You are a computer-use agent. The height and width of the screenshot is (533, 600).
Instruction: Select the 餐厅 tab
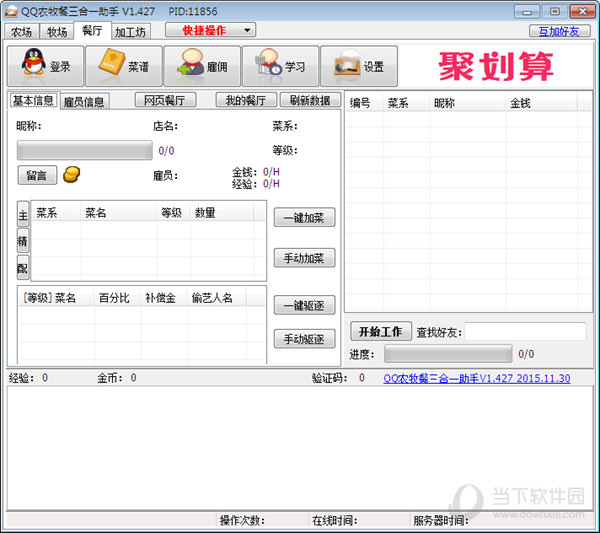[92, 30]
